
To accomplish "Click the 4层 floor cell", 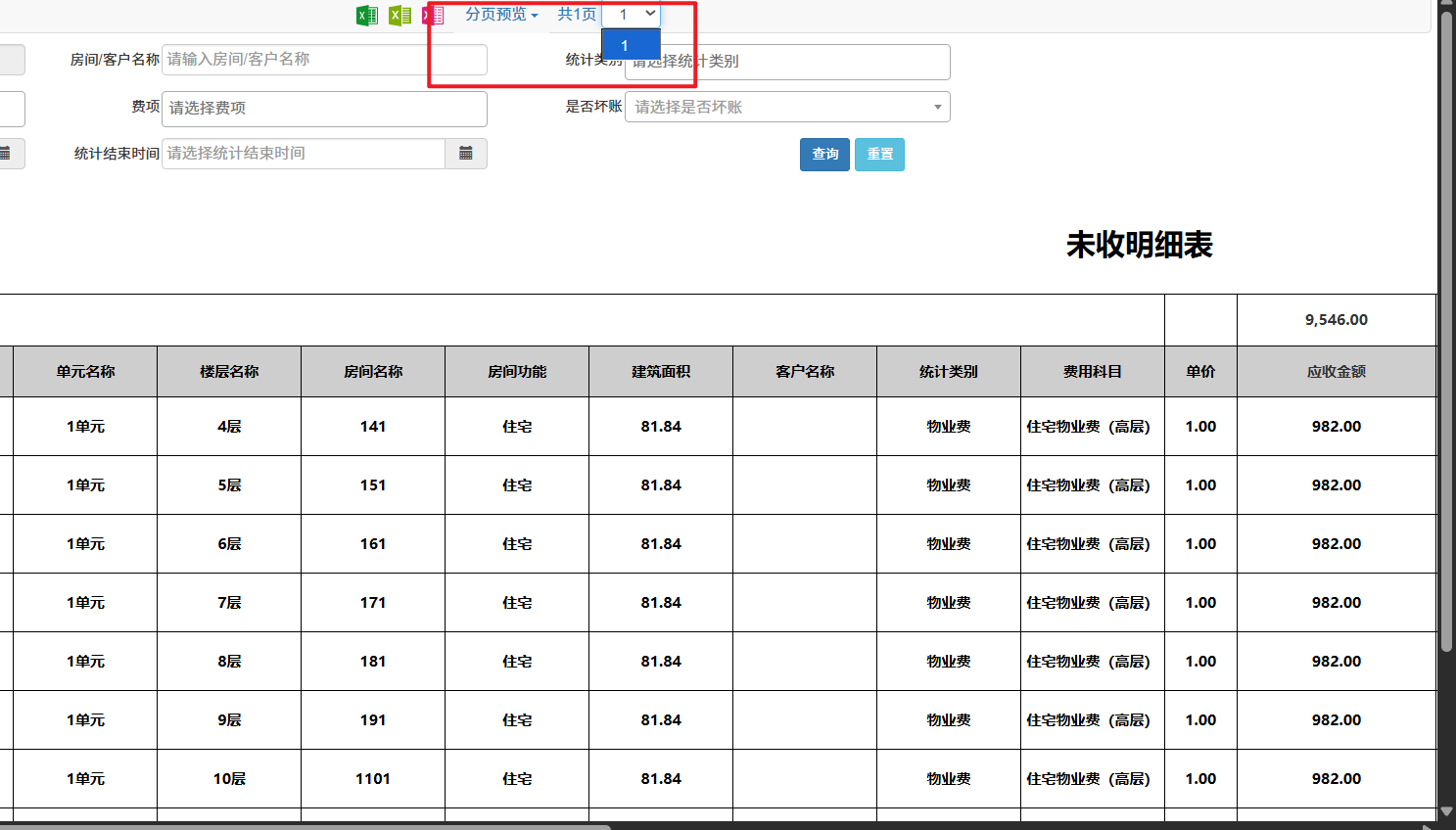I will (229, 427).
